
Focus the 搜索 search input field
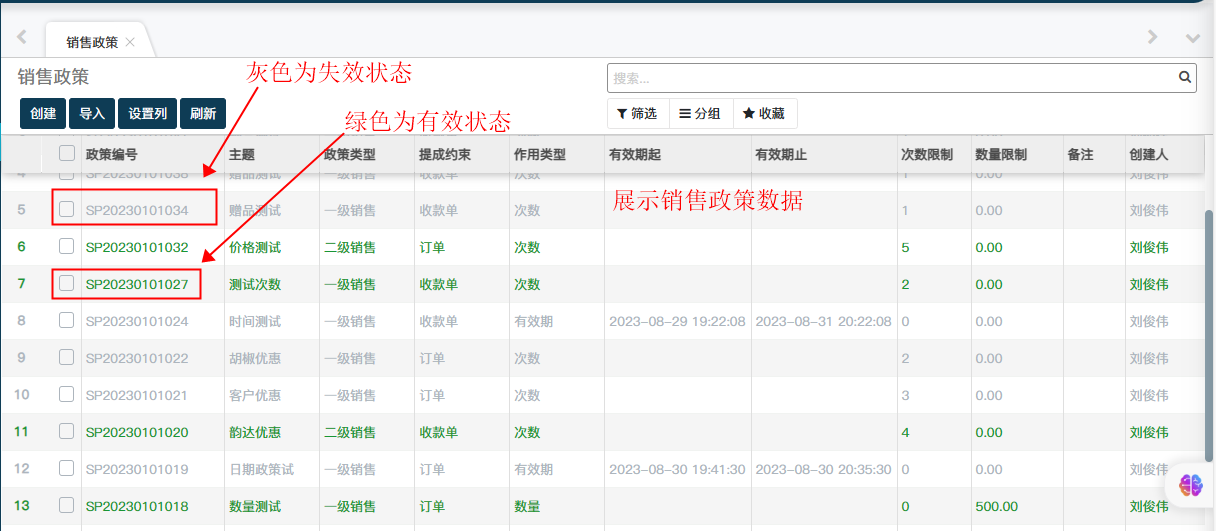[890, 78]
